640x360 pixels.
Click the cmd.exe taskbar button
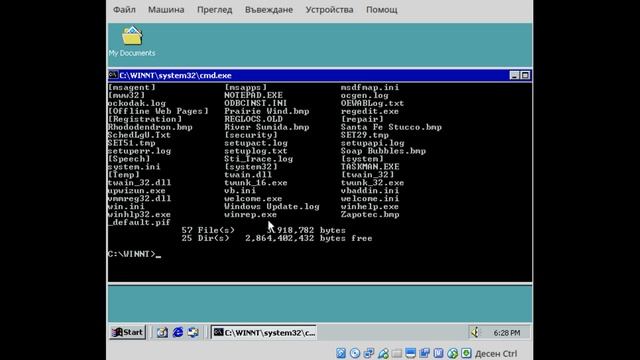[x=264, y=333]
